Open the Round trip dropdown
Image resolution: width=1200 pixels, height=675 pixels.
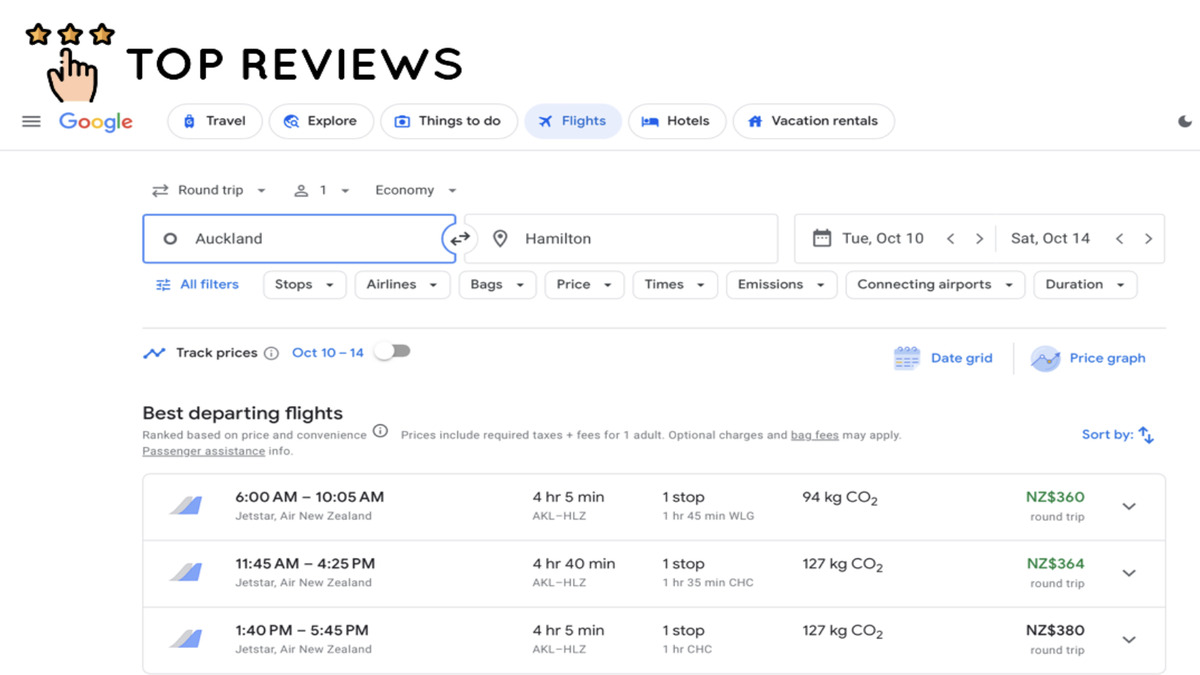click(209, 190)
